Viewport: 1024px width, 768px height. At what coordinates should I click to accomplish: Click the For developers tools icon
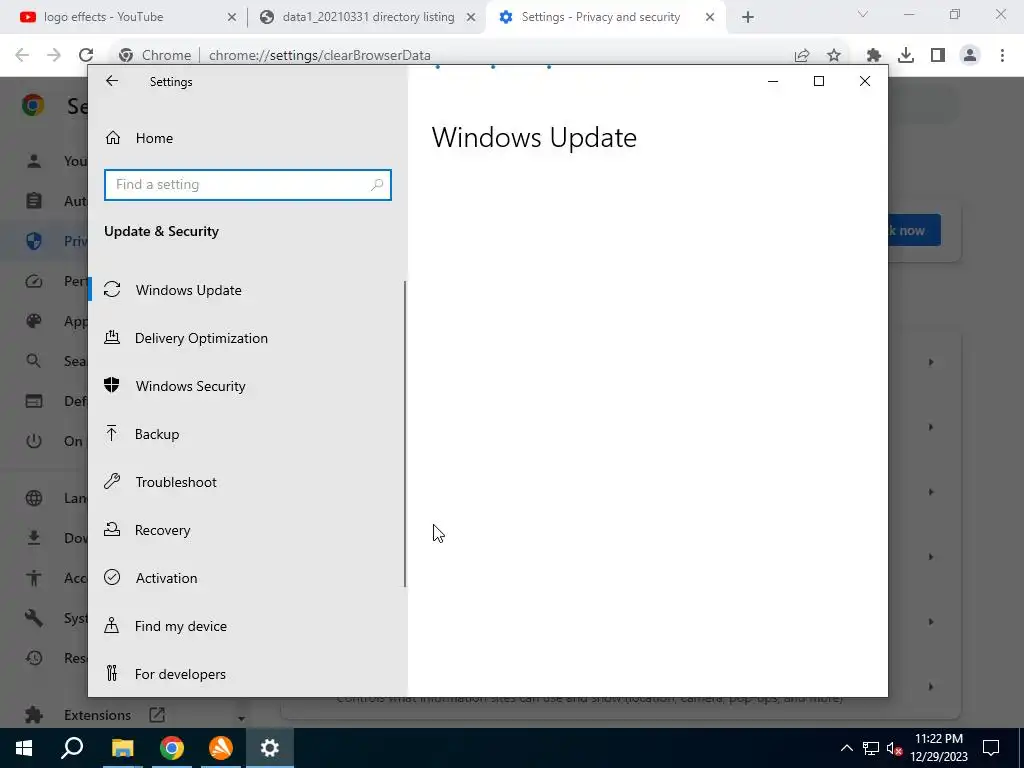click(x=112, y=673)
